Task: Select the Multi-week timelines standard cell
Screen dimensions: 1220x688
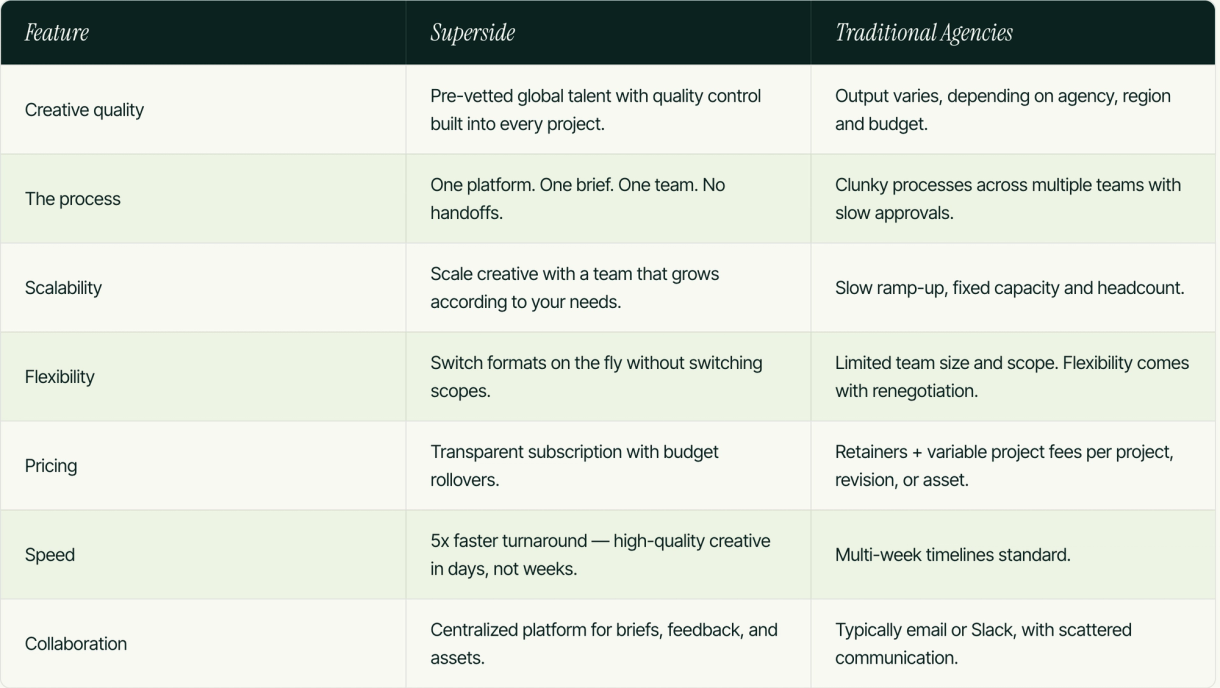Action: coord(953,555)
